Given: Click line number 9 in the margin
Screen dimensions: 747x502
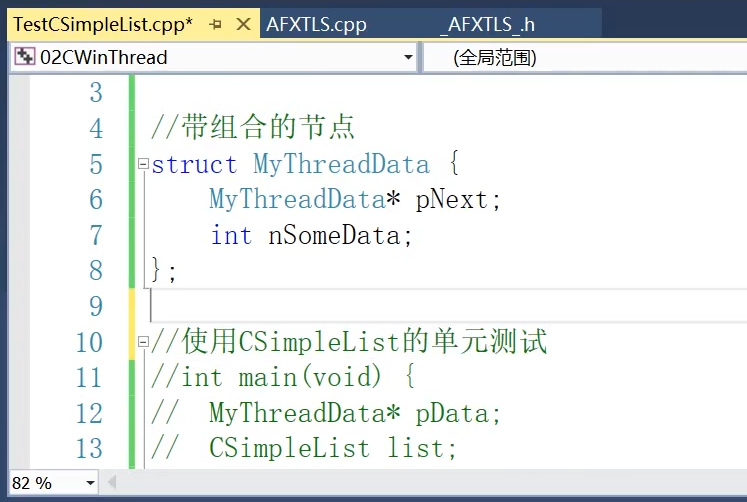Looking at the screenshot, I should click(x=96, y=306).
